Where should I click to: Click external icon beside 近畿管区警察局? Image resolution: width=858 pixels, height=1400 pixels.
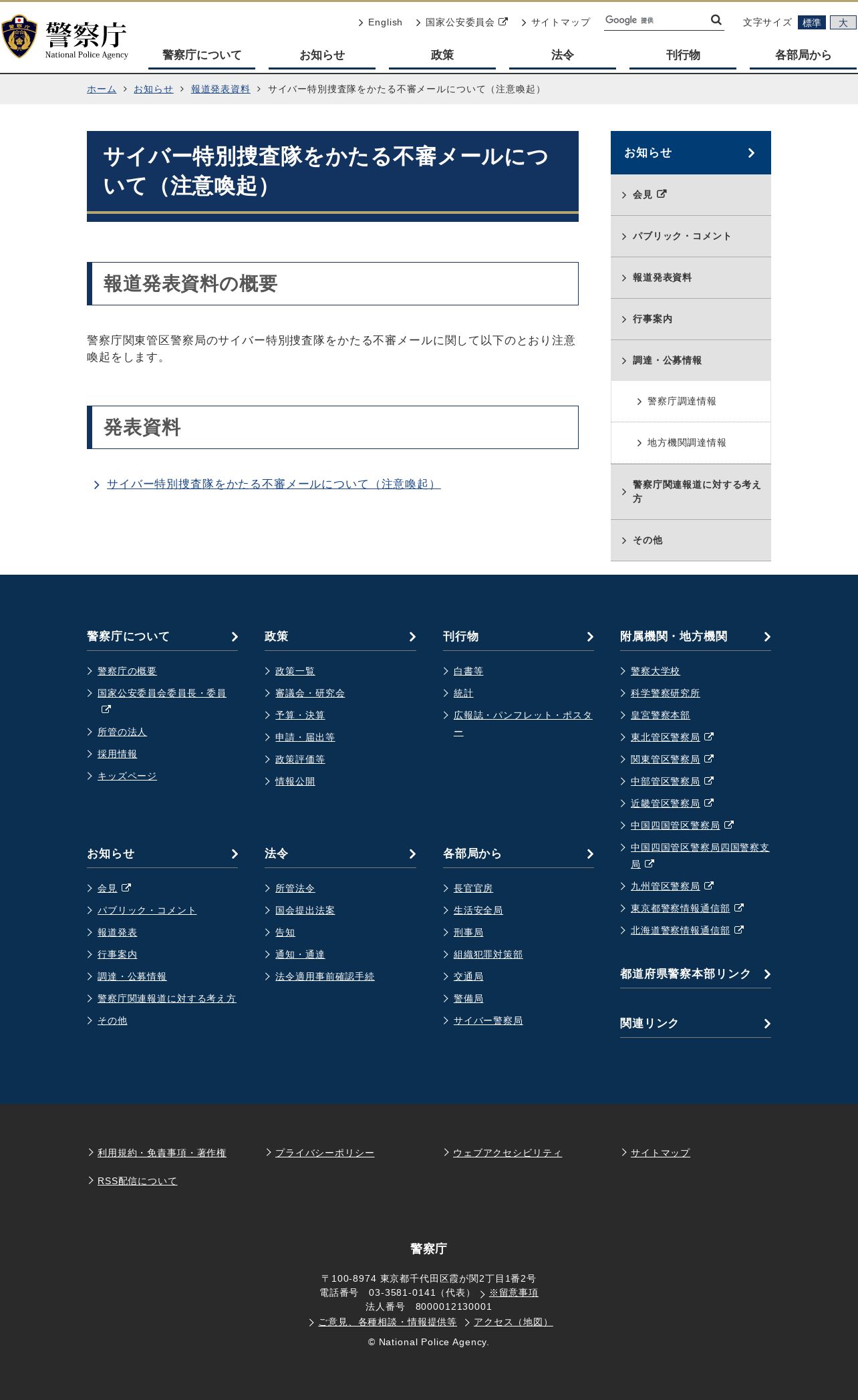(x=709, y=803)
